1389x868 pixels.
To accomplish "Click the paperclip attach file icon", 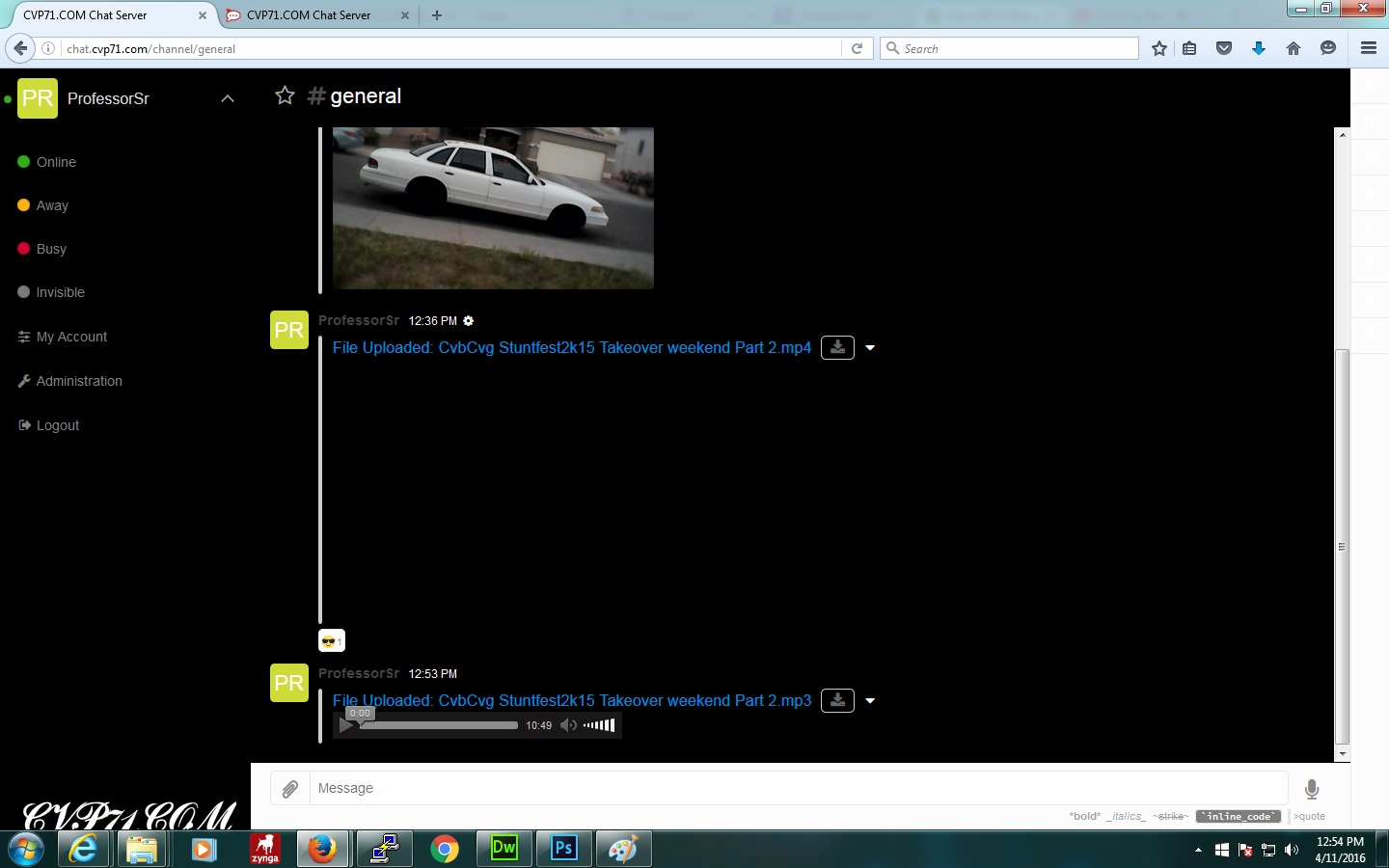I will (289, 789).
